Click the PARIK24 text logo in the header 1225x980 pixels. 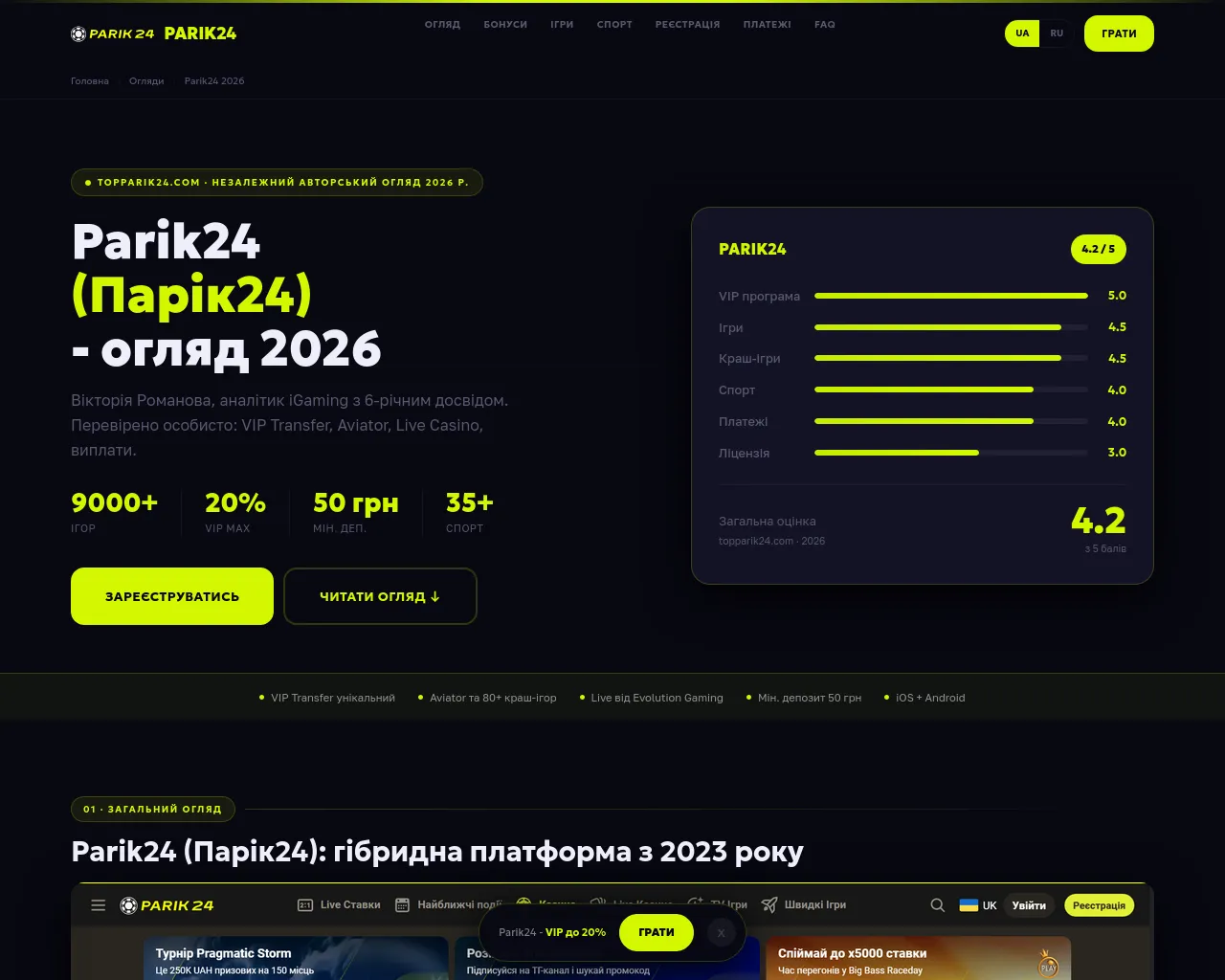tap(200, 33)
